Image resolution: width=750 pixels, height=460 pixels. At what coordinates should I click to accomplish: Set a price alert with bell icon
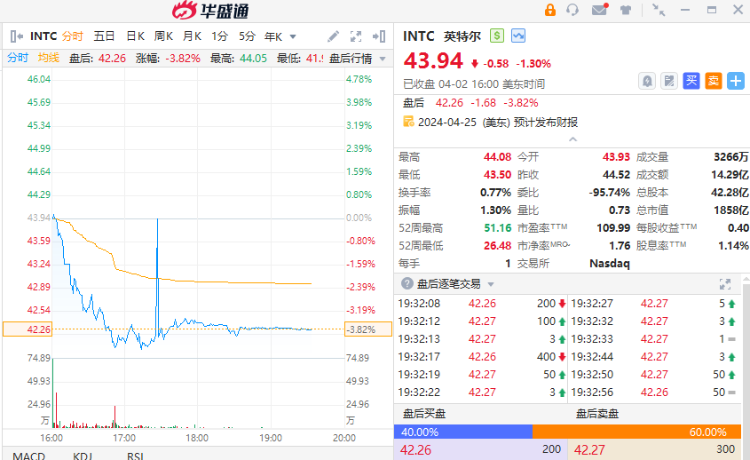(x=647, y=81)
